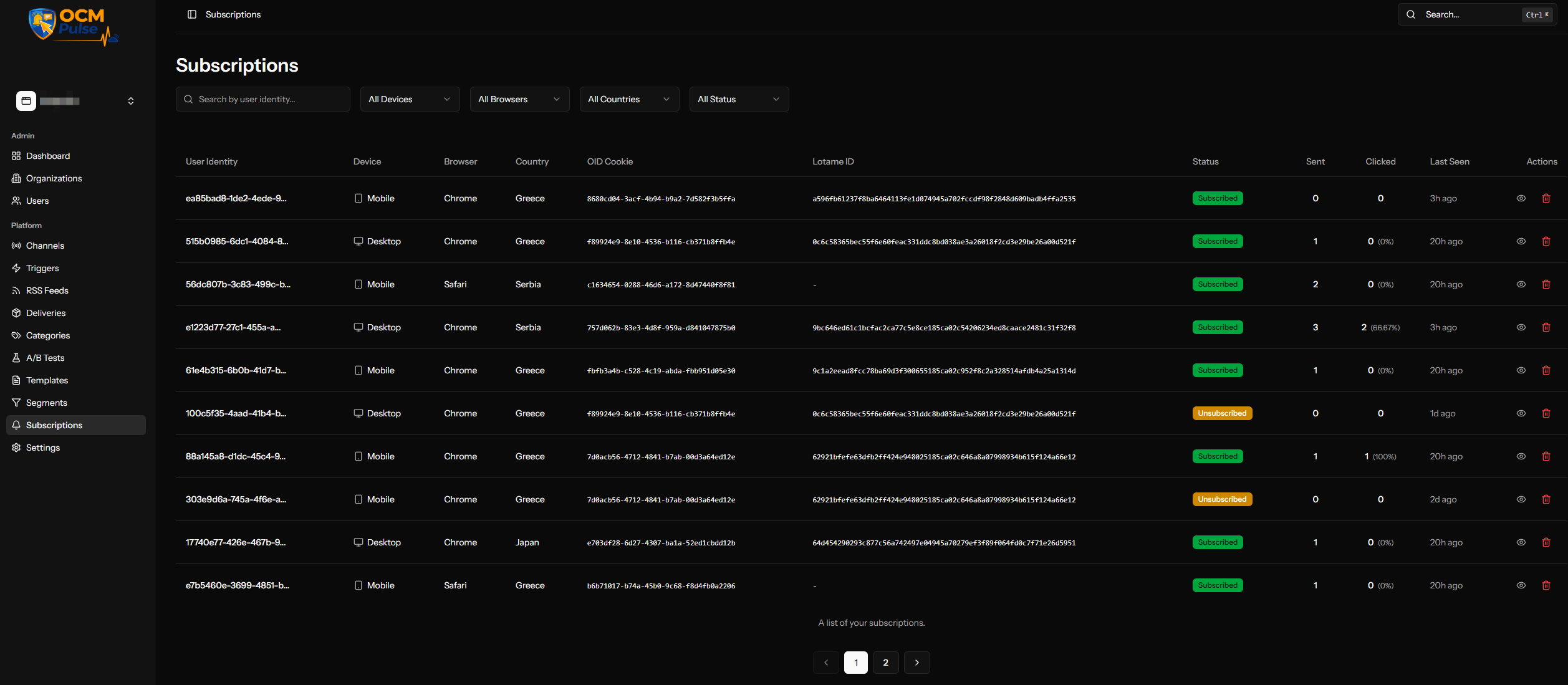Expand the All Countries filter
1568x685 pixels.
(628, 98)
